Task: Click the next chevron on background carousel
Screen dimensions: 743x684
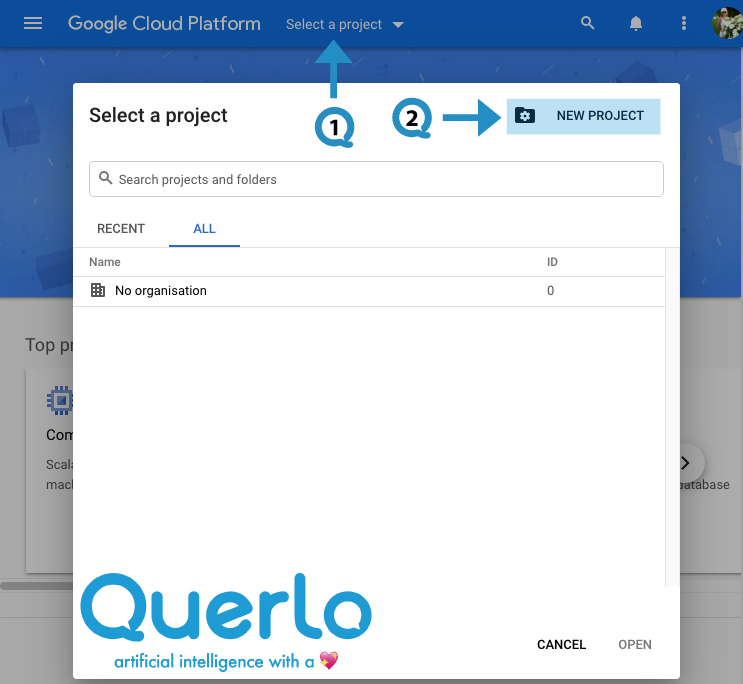Action: [x=686, y=463]
